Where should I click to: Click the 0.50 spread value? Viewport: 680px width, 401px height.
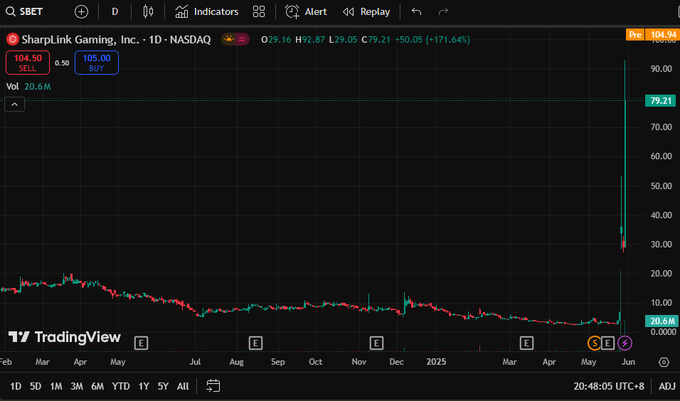62,63
